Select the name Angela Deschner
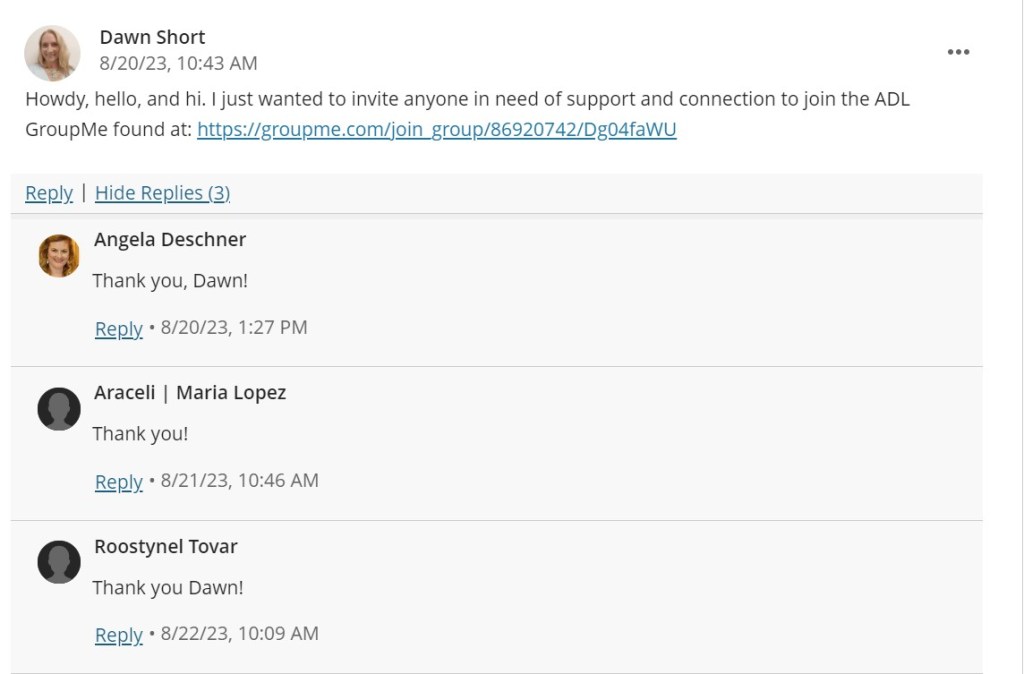Screen dimensions: 1024x674 tap(170, 239)
